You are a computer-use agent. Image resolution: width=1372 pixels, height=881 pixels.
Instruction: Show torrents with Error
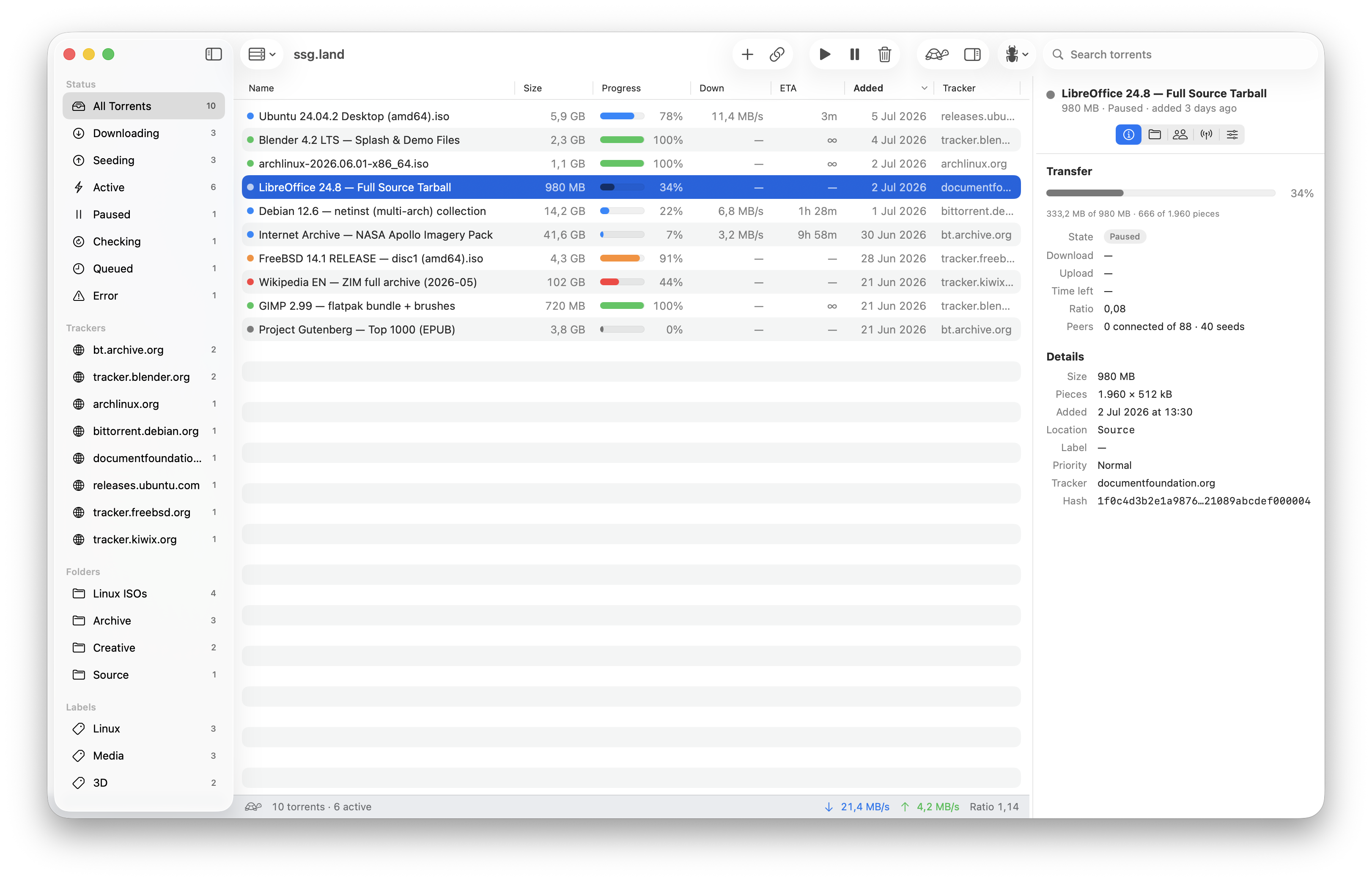click(143, 296)
